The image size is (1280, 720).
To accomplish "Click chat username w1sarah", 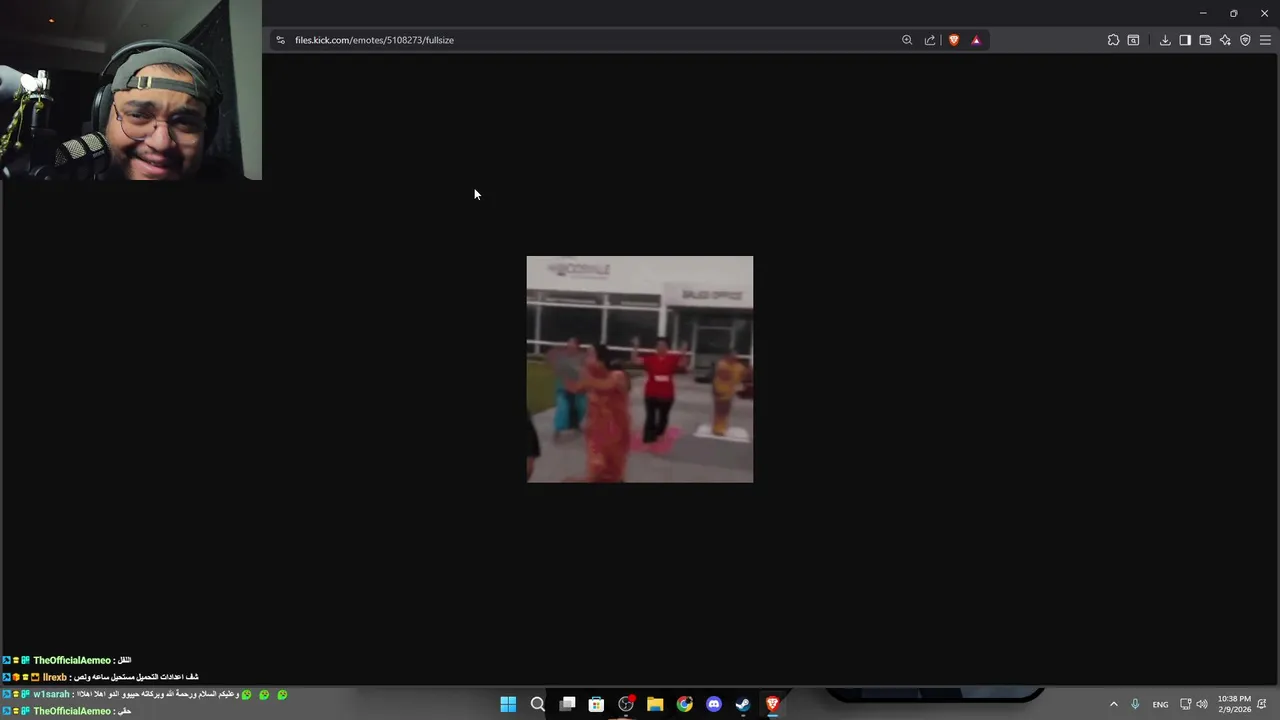I will point(51,694).
